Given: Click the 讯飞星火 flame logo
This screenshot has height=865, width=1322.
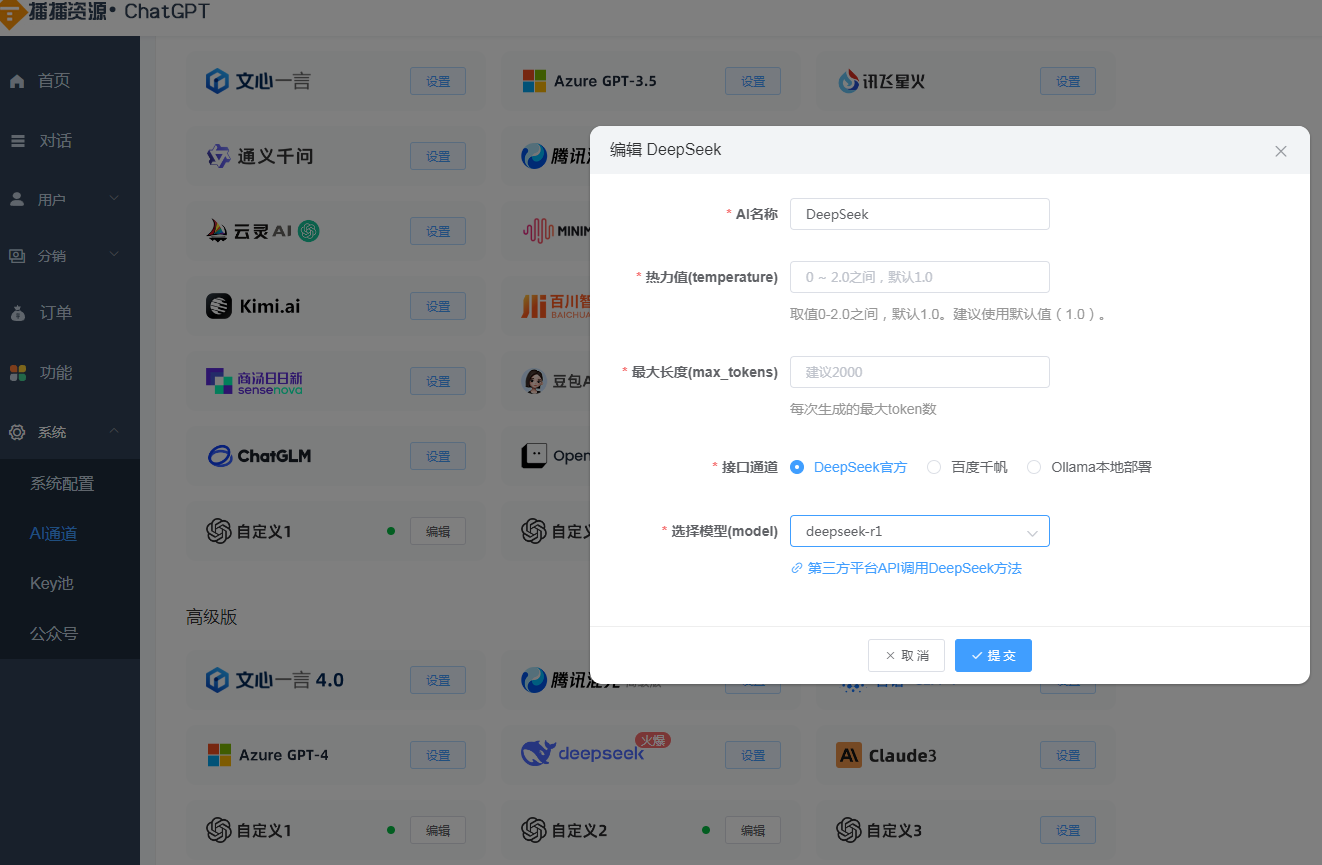Looking at the screenshot, I should (849, 81).
